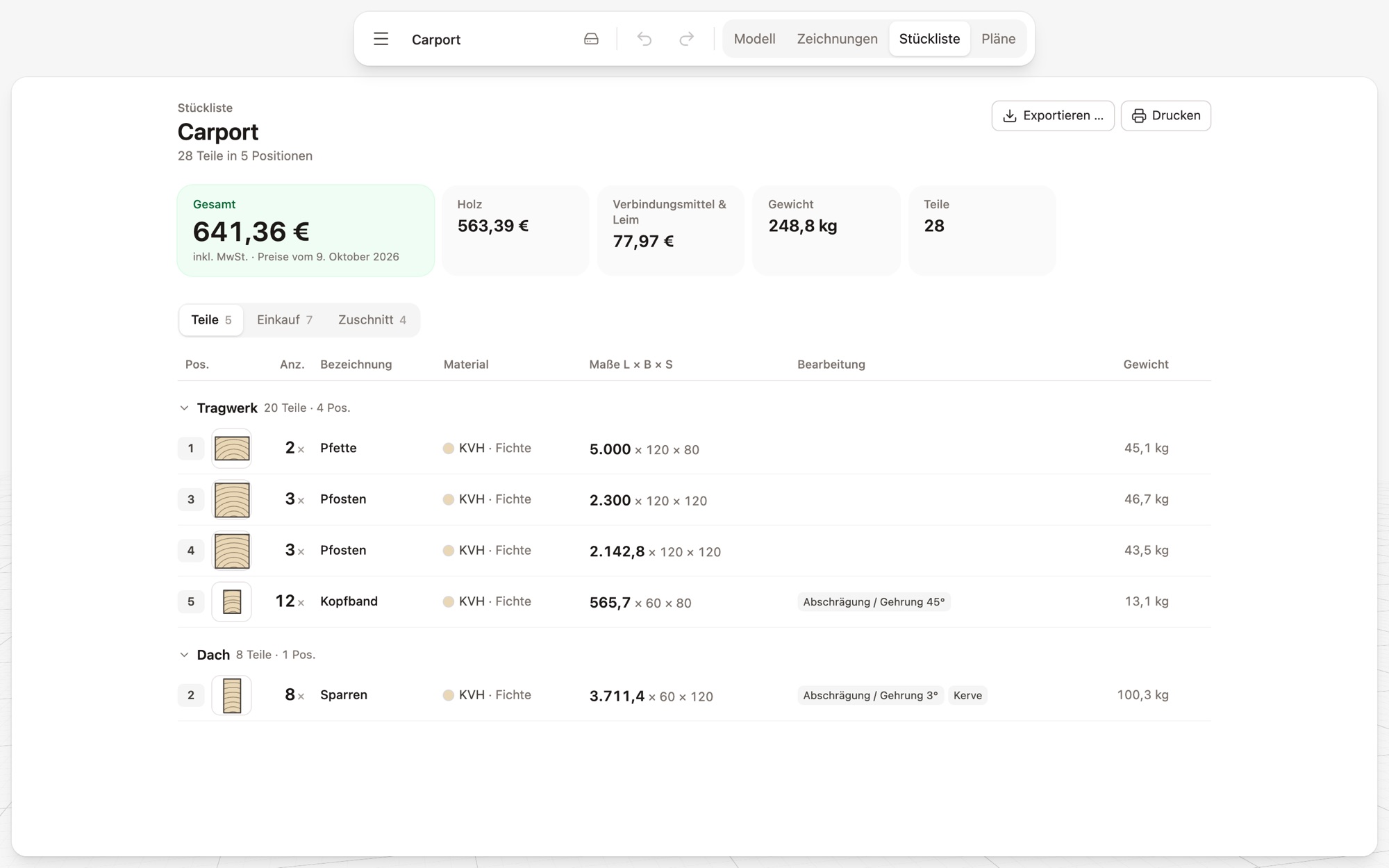Click the undo arrow icon
This screenshot has height=868, width=1389.
tap(644, 39)
